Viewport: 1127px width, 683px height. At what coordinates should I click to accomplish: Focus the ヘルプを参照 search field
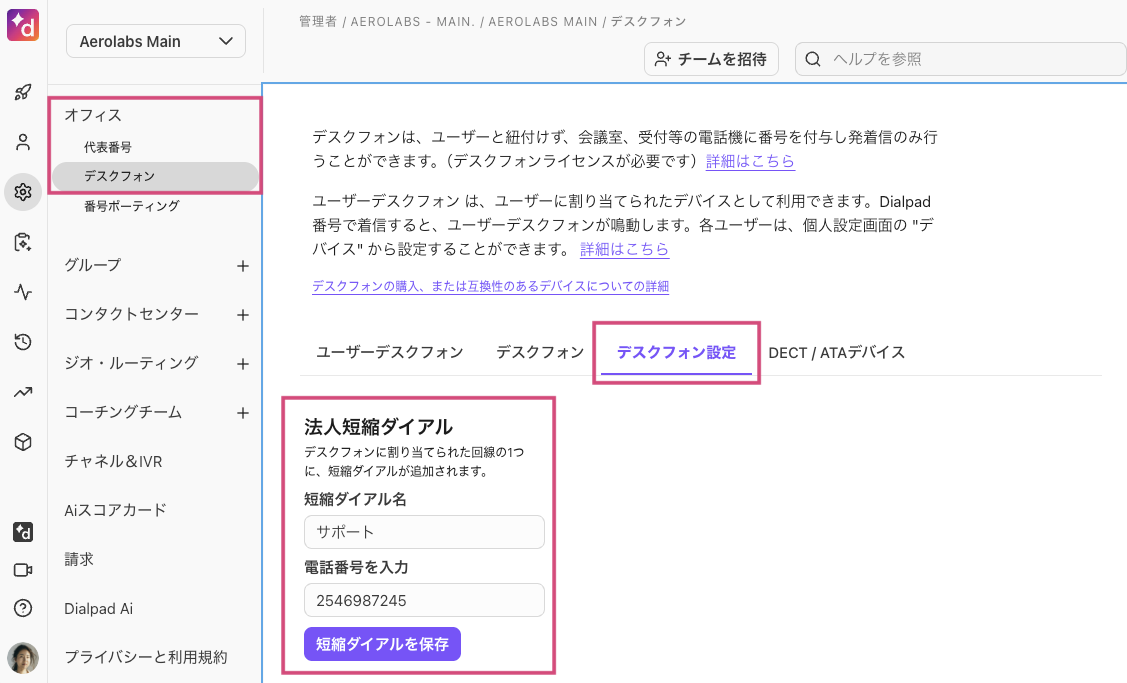[960, 59]
